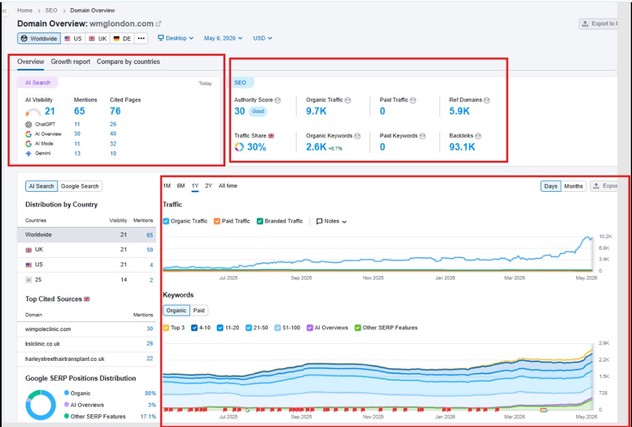Toggle the Paid Traffic checkbox
This screenshot has width=632, height=427.
217,221
